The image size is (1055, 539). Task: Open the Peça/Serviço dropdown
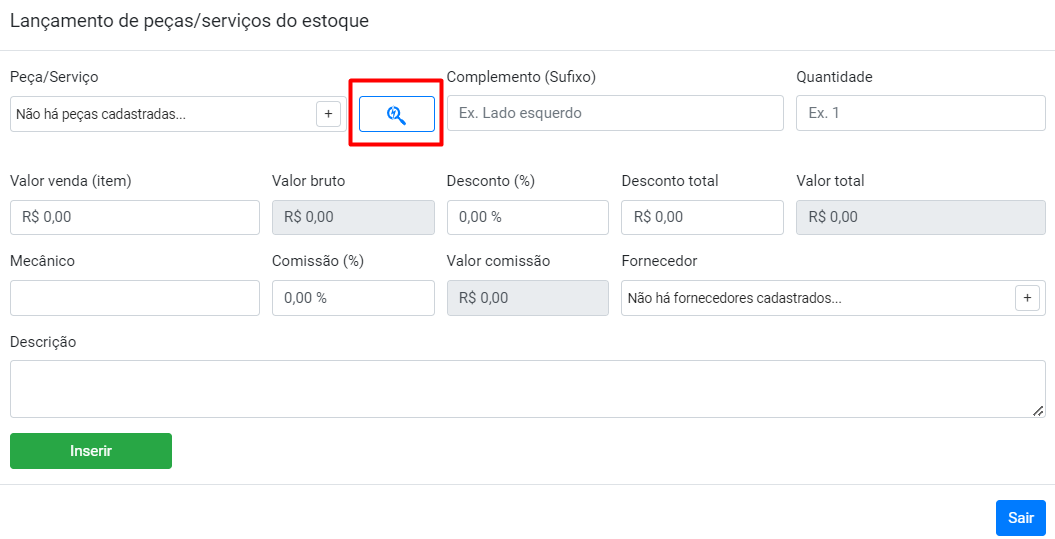pyautogui.click(x=162, y=114)
